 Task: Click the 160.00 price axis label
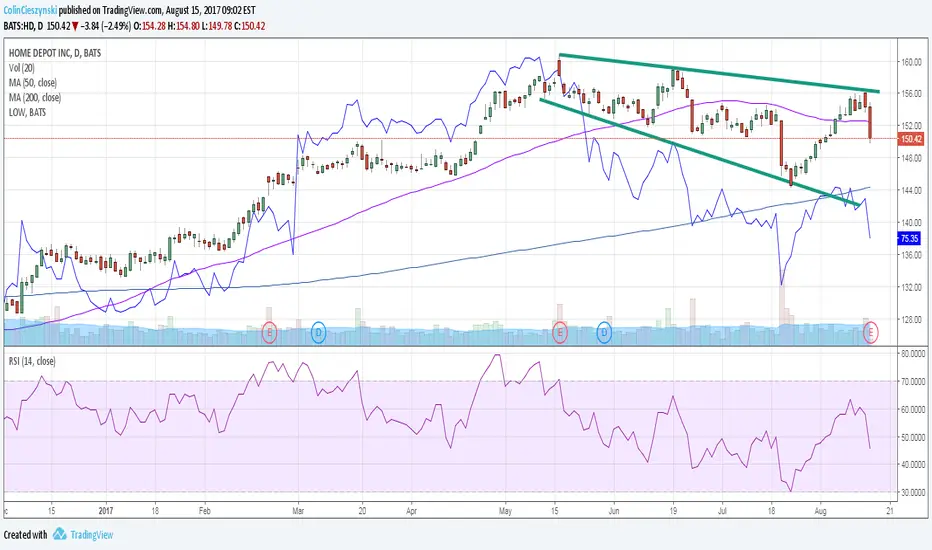(x=911, y=62)
